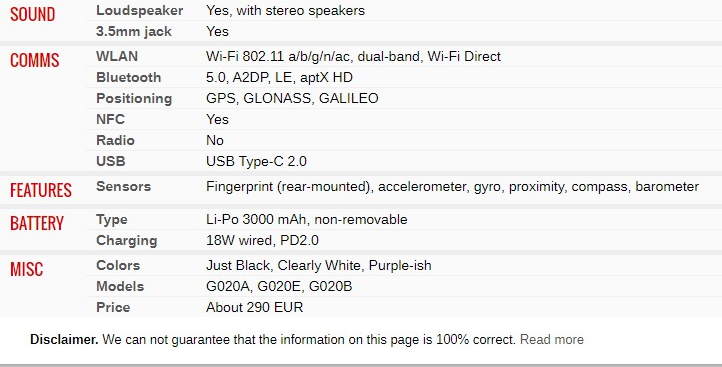Open the Radio glossary label

click(115, 140)
